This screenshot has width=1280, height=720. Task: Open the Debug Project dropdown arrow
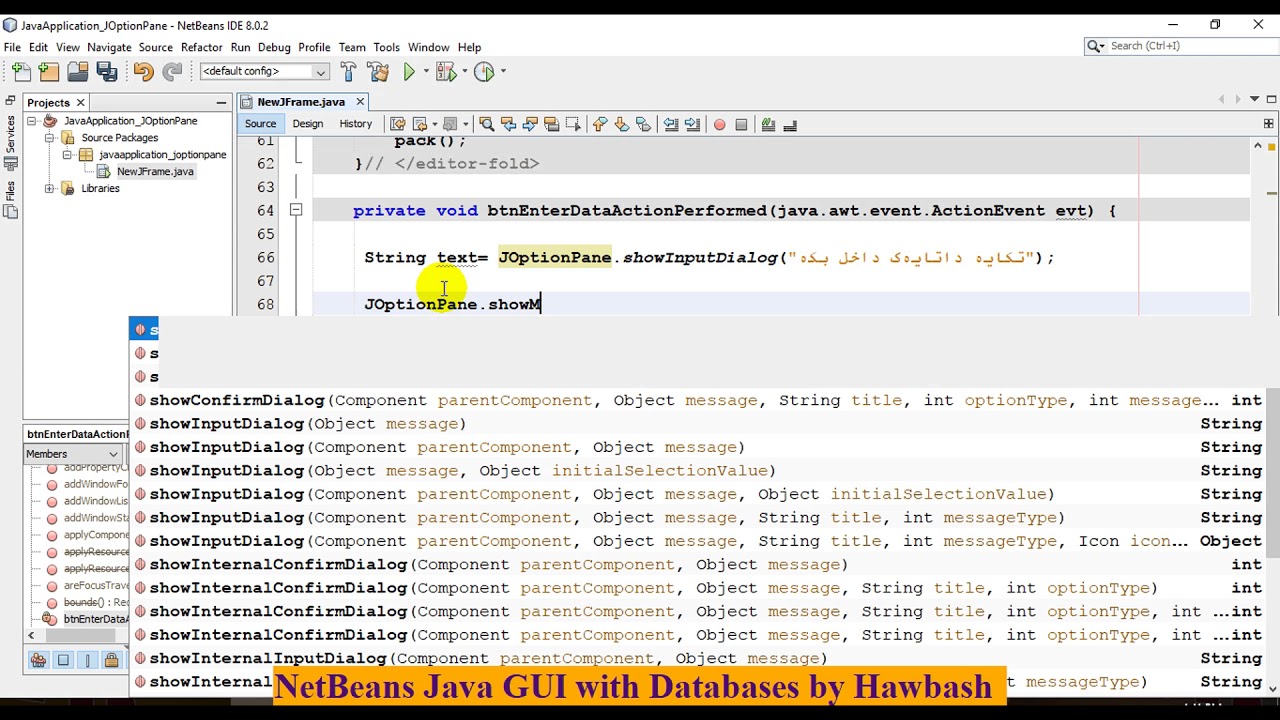click(x=464, y=72)
